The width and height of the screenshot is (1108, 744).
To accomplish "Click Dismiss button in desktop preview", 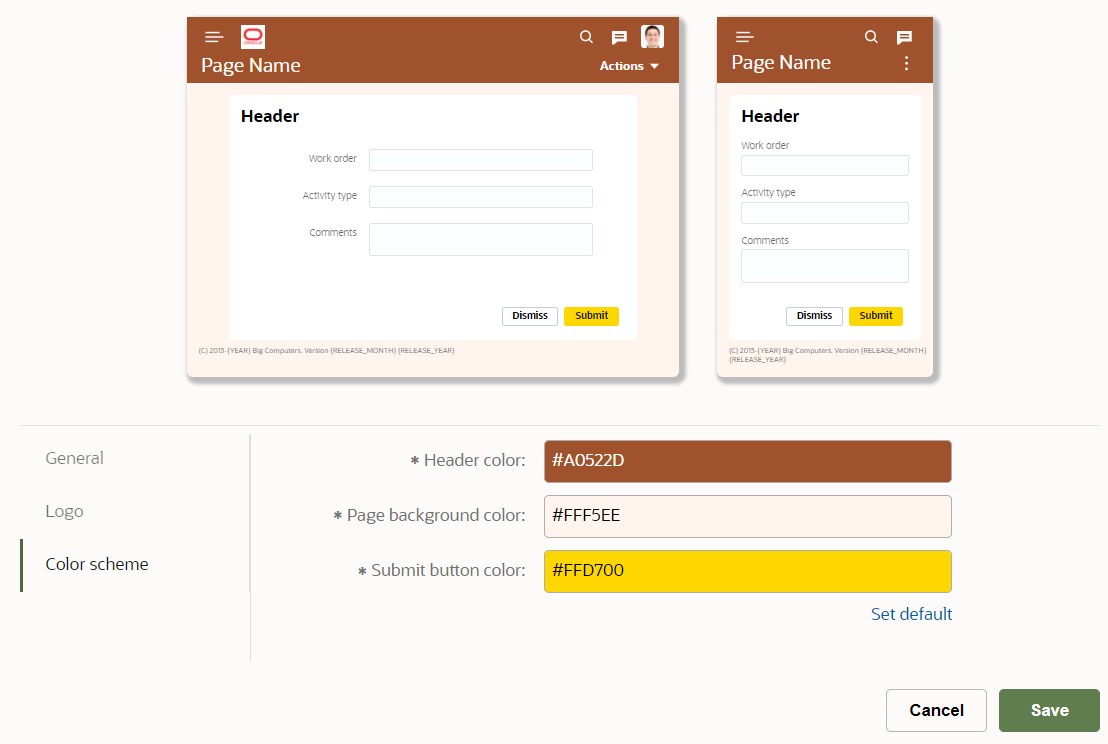I will pos(530,316).
